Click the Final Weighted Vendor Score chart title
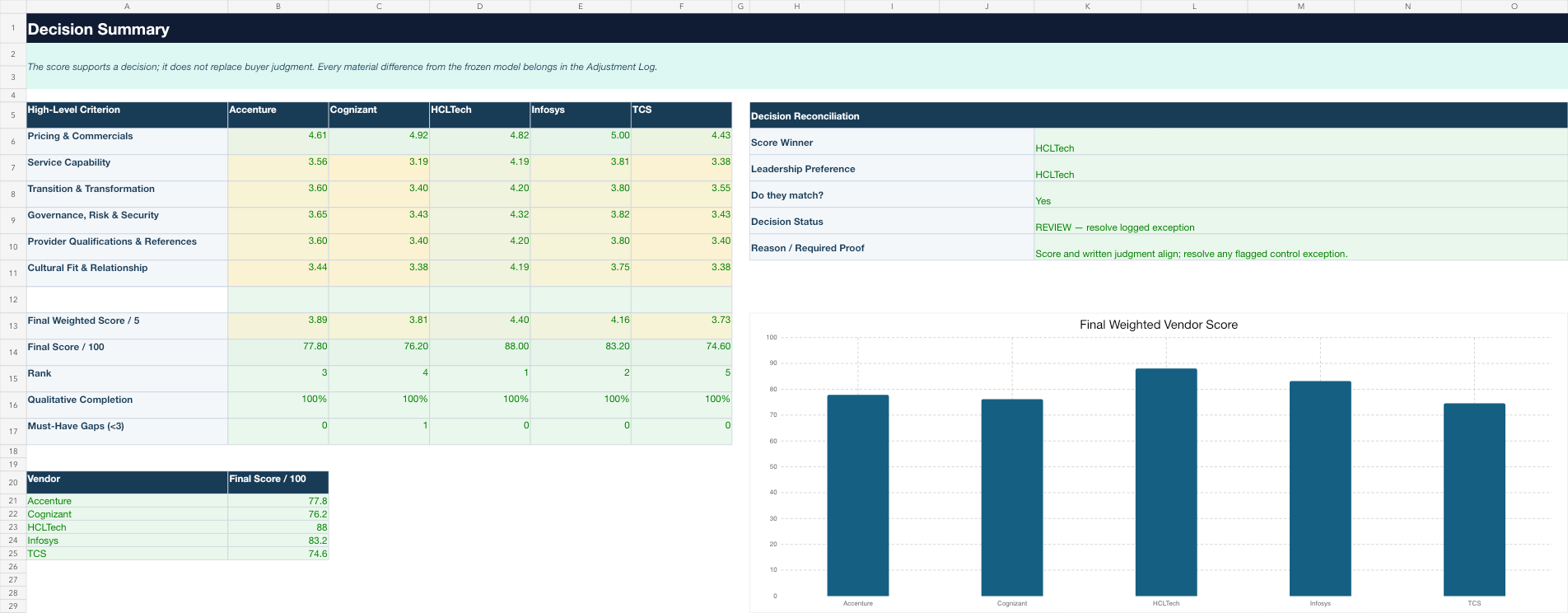Screen dimensions: 1568x613 [x=1158, y=325]
